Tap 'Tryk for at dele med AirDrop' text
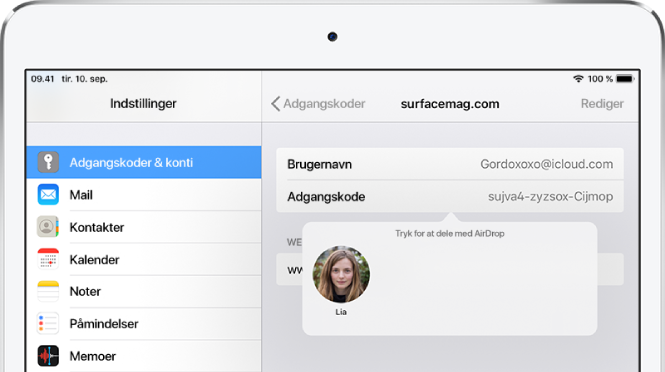 [x=450, y=234]
